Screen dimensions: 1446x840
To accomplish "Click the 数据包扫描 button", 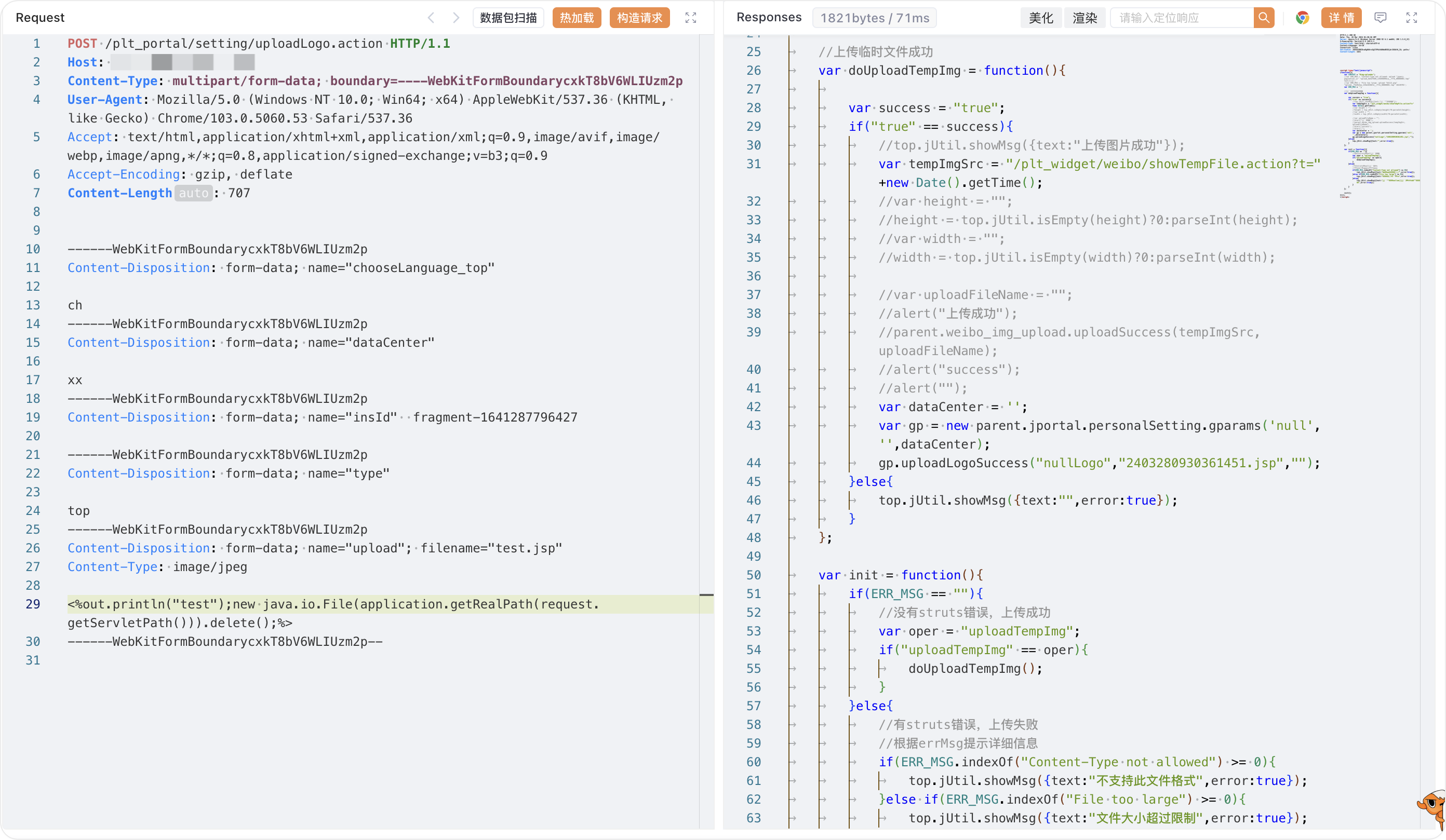I will point(508,18).
